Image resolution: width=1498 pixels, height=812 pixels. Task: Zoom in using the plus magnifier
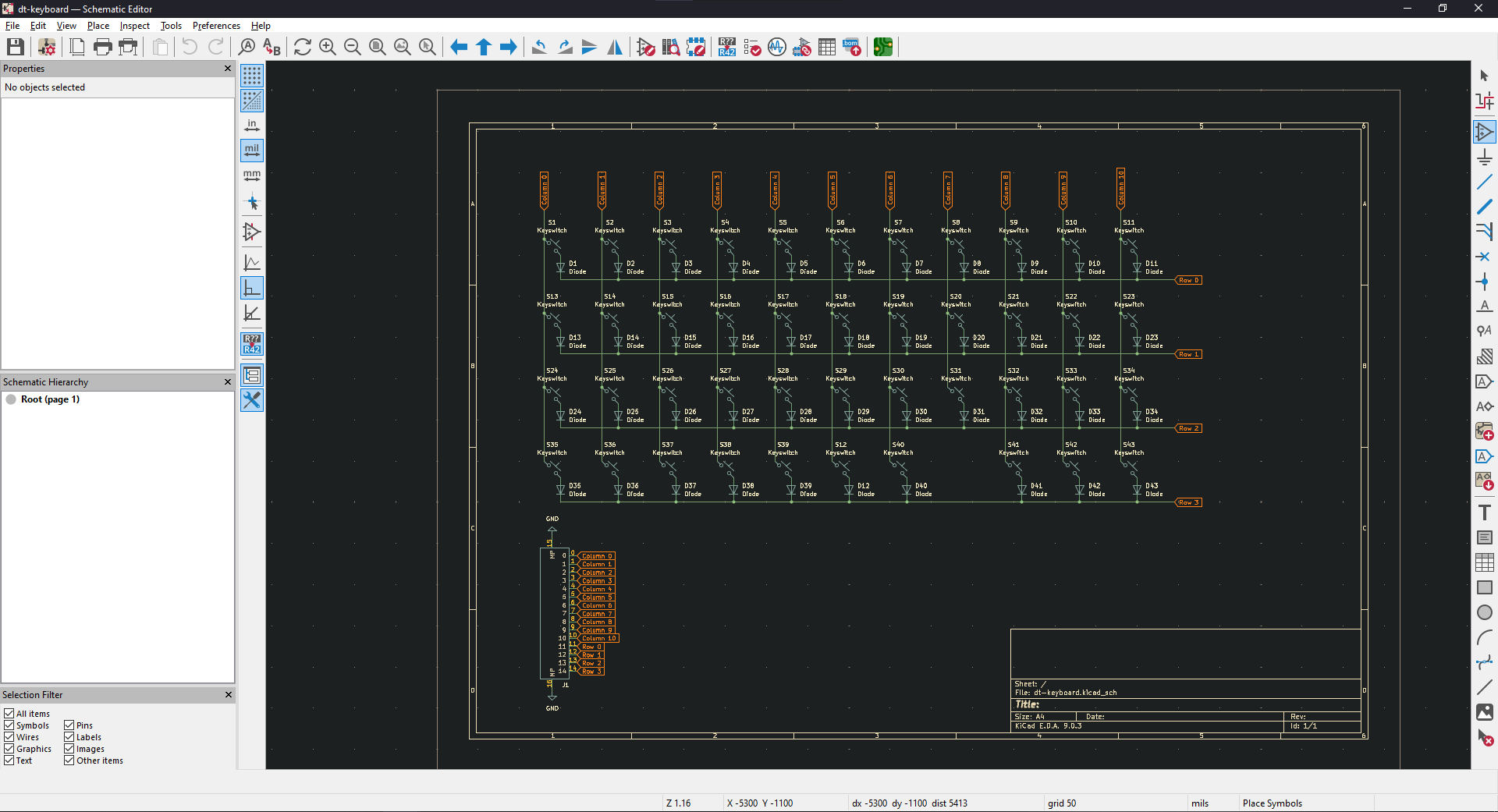click(328, 47)
